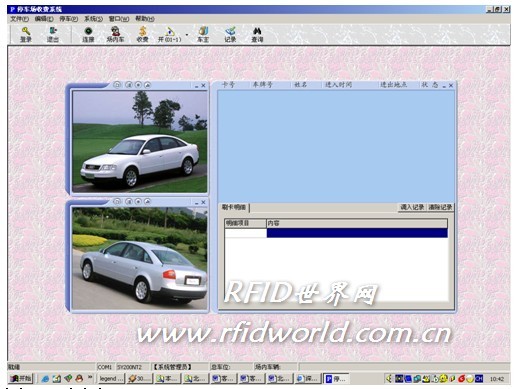Click the 开(01-1) gate open icon
Screen dimensions: 515x389
point(169,35)
